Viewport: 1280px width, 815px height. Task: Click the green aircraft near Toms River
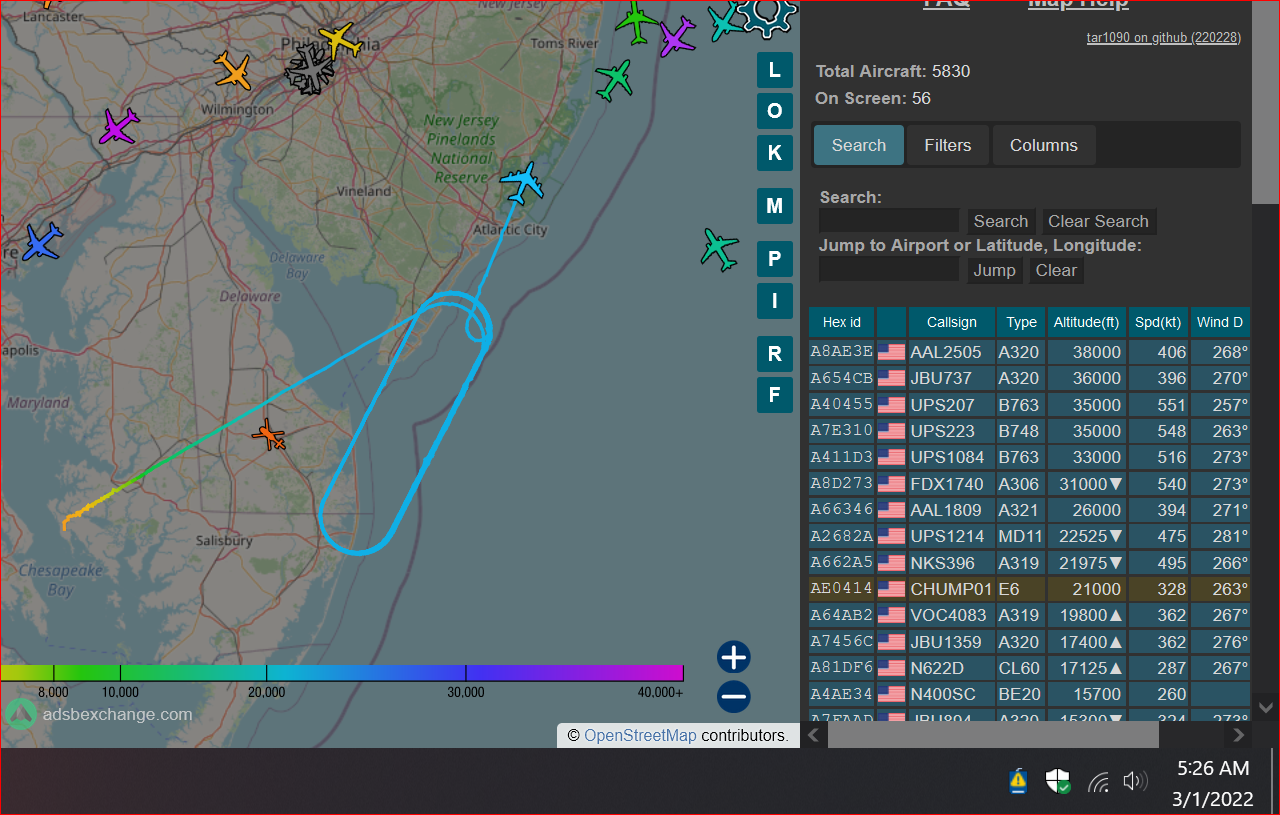pos(615,80)
